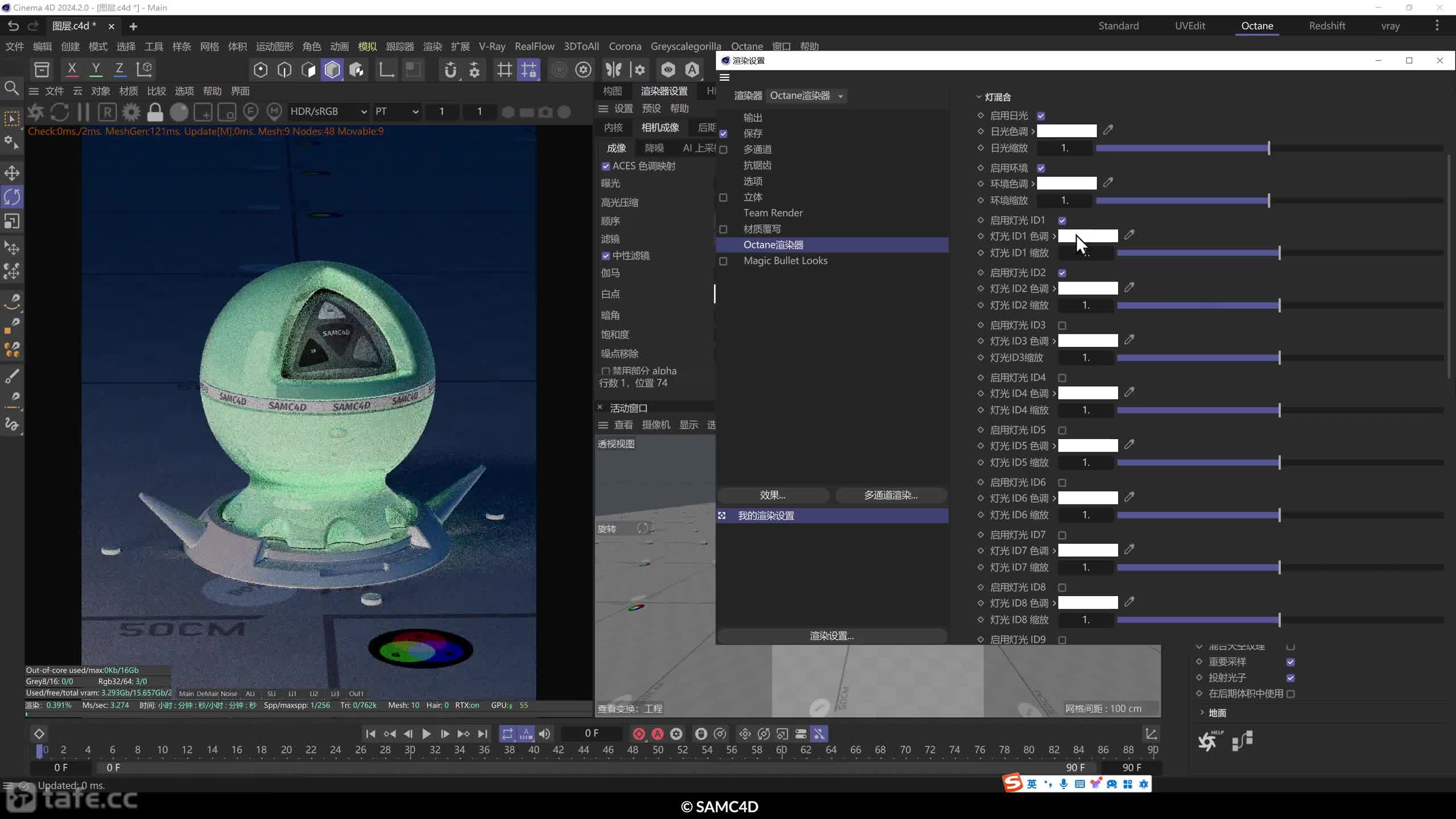Image resolution: width=1456 pixels, height=819 pixels.
Task: Click the Octane live viewer settings gear
Action: (x=131, y=112)
